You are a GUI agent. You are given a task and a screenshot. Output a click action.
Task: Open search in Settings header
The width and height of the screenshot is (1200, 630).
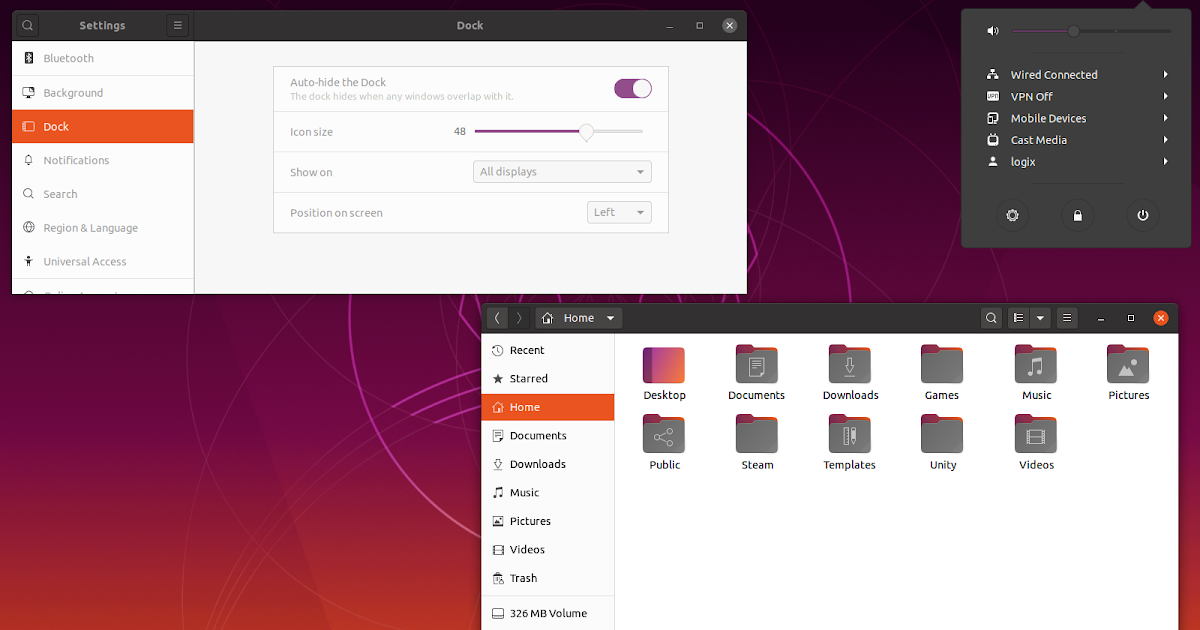(28, 25)
